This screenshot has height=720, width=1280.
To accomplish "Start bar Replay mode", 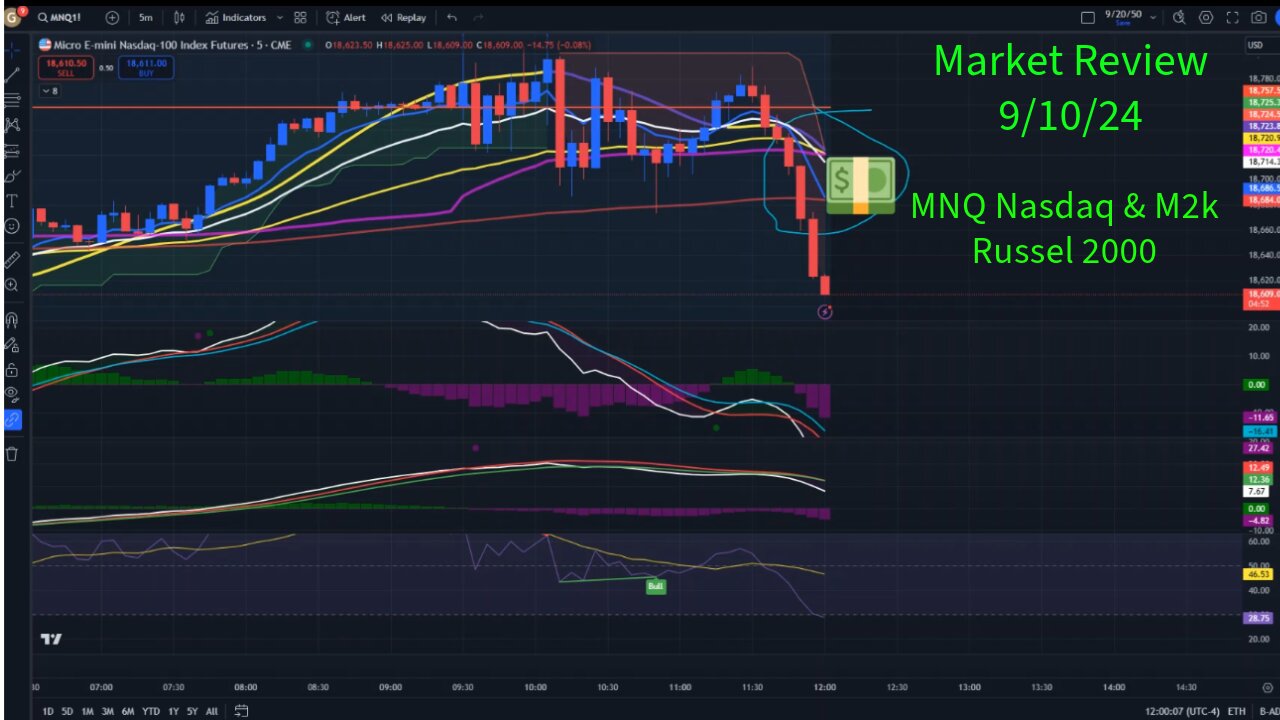I will click(x=403, y=17).
